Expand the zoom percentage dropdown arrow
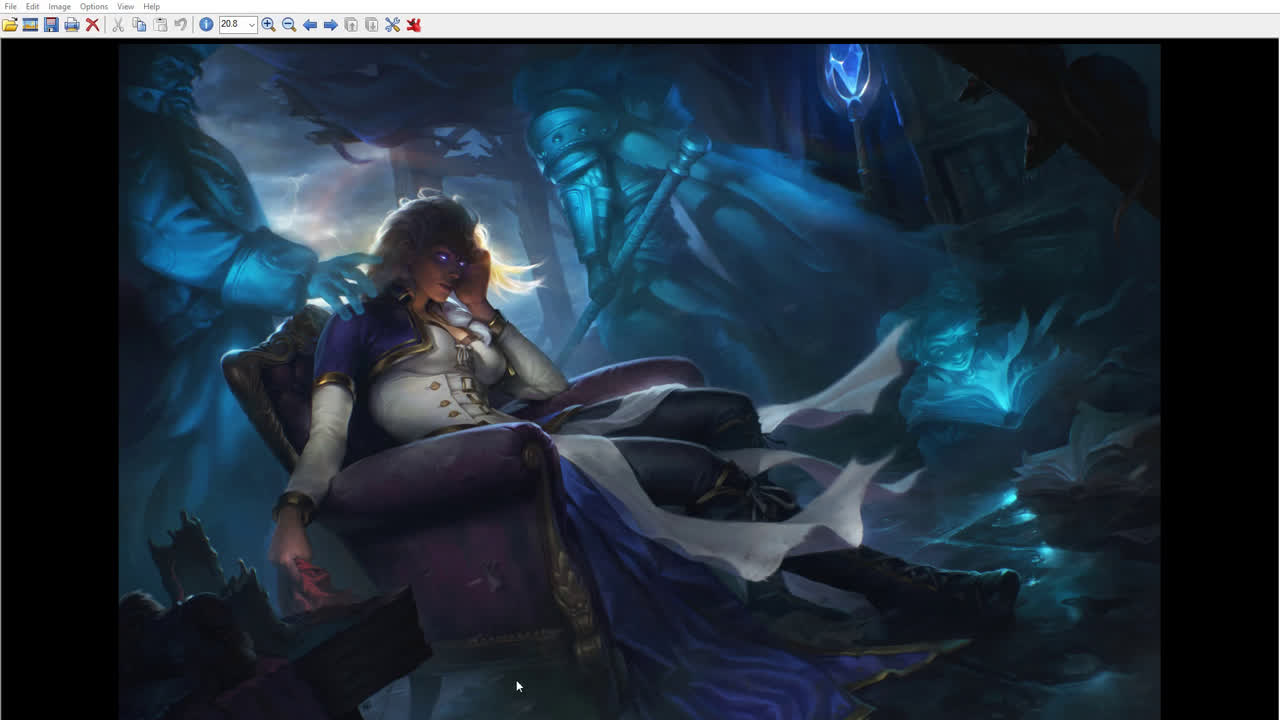1280x720 pixels. pyautogui.click(x=252, y=24)
